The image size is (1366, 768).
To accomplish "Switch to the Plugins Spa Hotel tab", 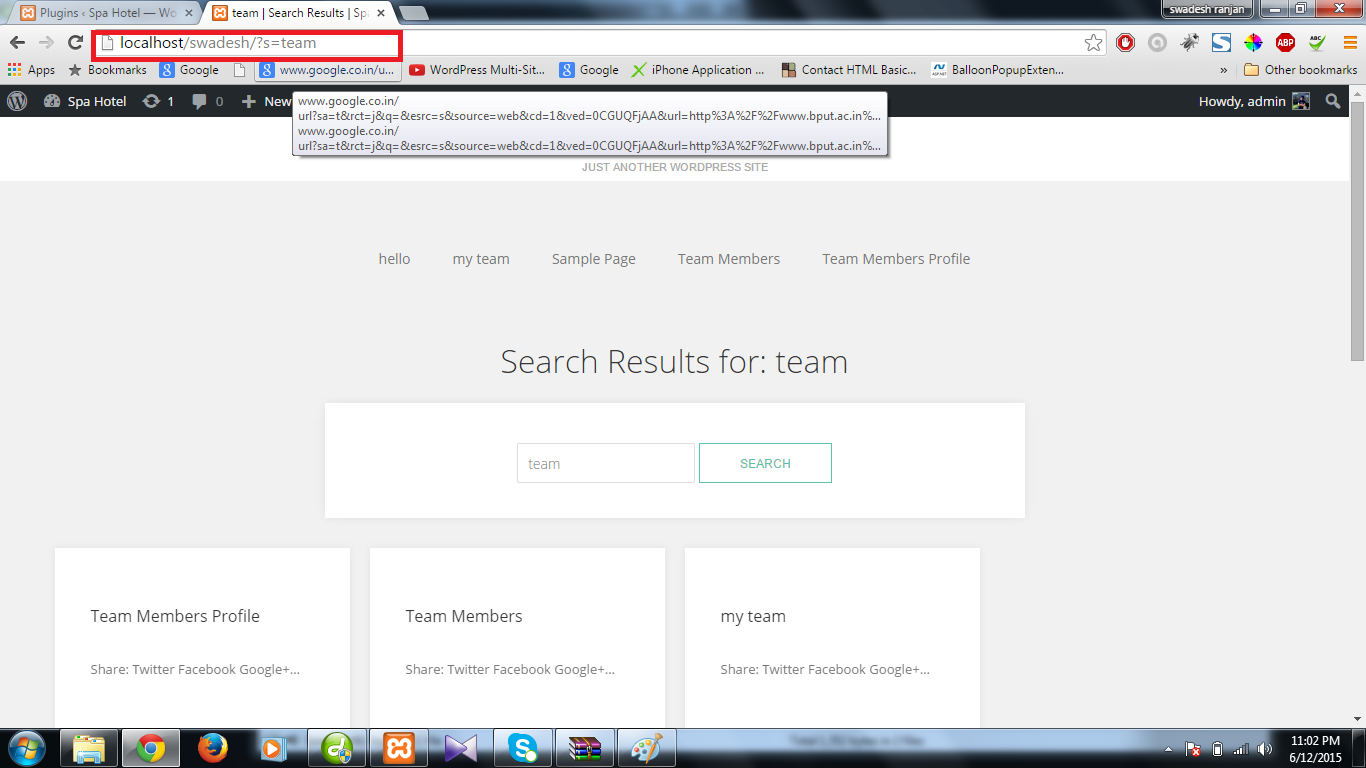I will coord(103,13).
